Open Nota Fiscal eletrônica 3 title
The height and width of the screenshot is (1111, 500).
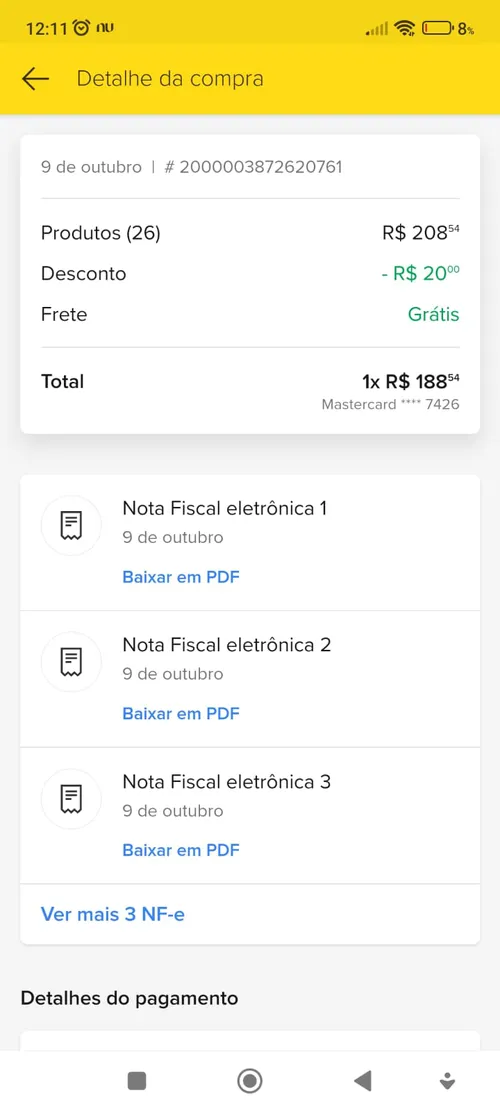(x=227, y=782)
